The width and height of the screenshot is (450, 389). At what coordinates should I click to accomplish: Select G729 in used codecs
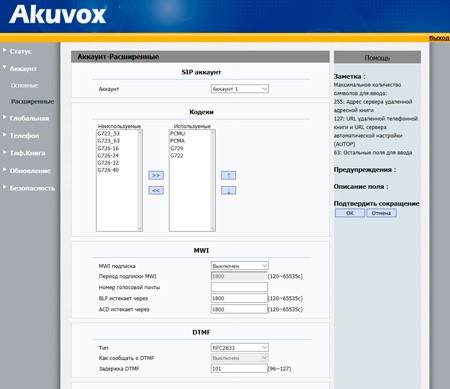(x=177, y=148)
